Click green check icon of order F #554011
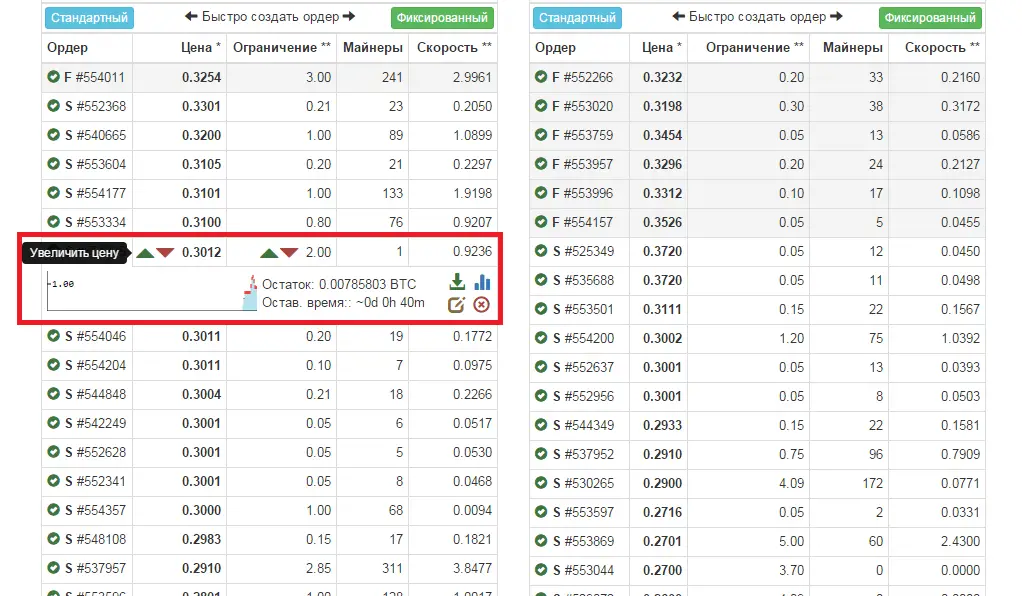The width and height of the screenshot is (1022, 596). click(54, 77)
